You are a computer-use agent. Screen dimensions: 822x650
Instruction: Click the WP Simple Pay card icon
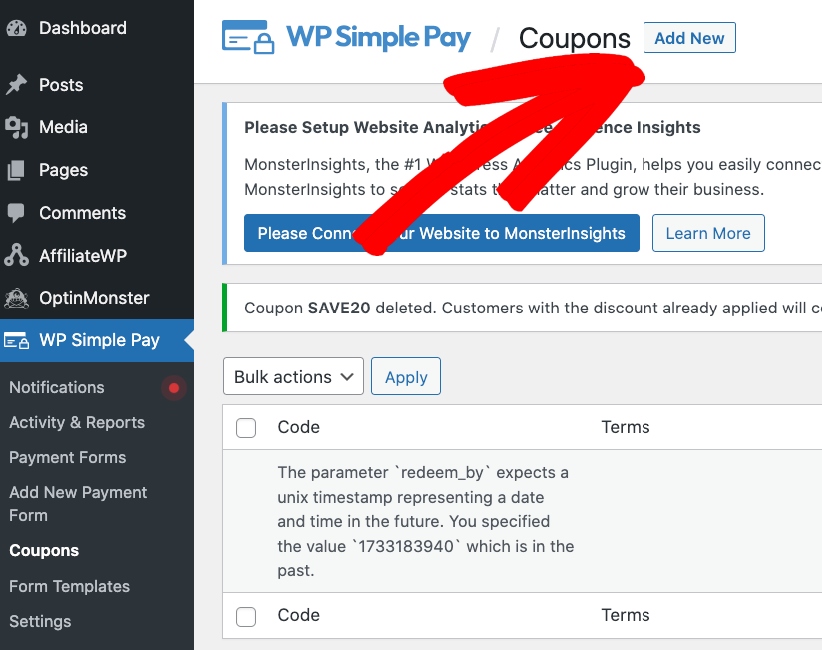tap(16, 341)
